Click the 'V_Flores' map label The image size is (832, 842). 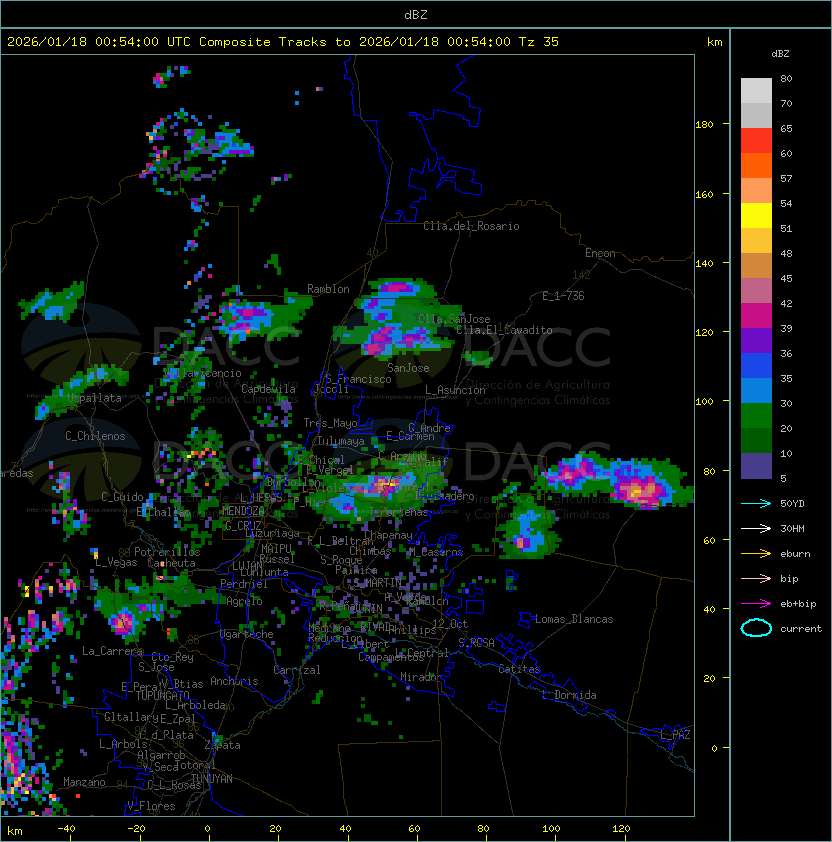151,806
